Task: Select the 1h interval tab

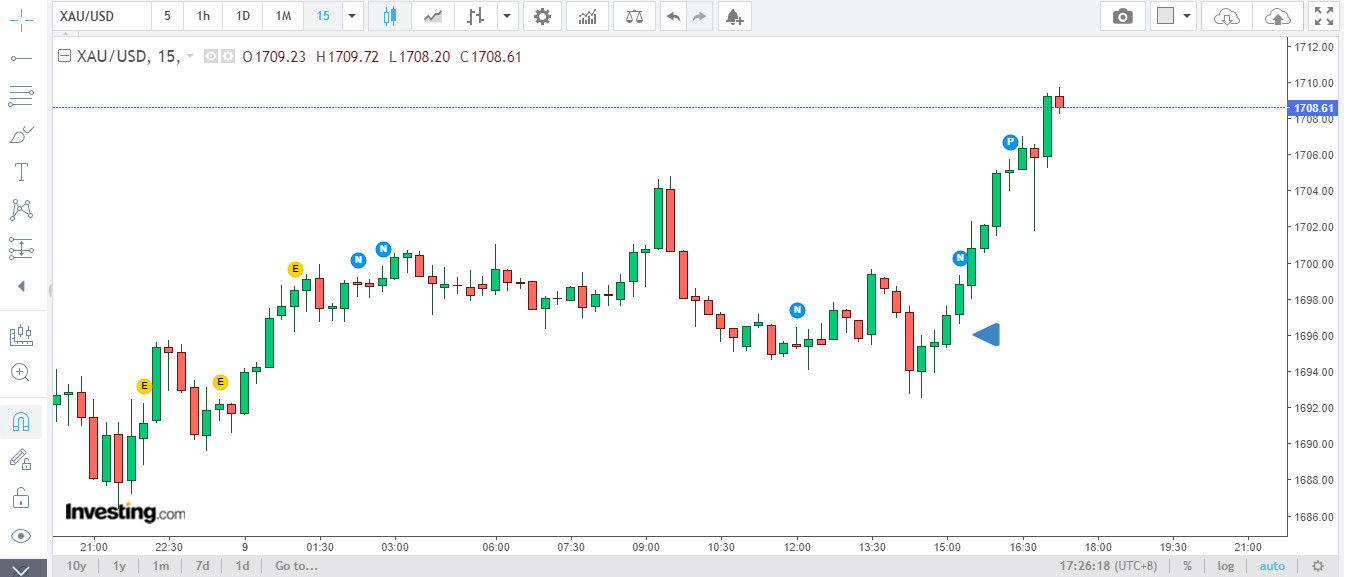Action: click(x=204, y=17)
